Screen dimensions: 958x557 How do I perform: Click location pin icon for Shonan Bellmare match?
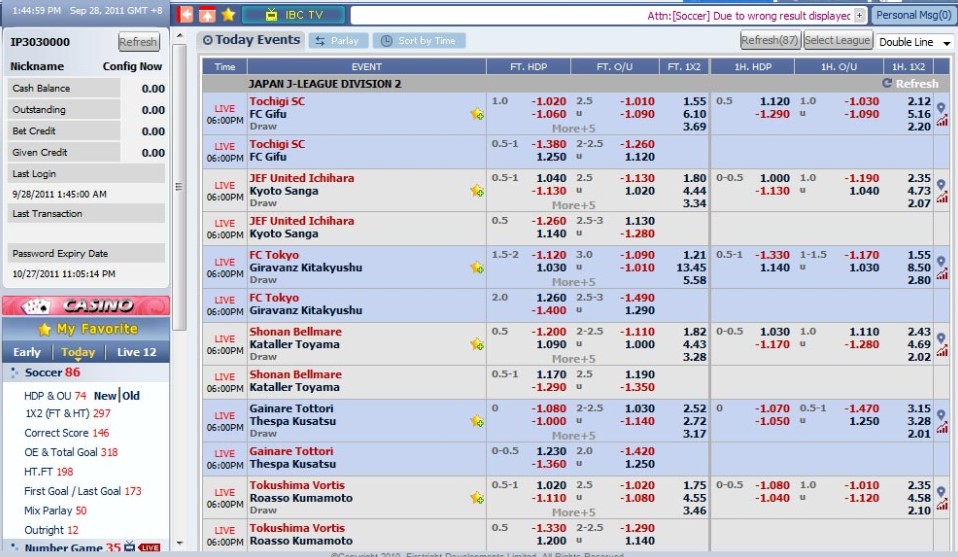(942, 338)
